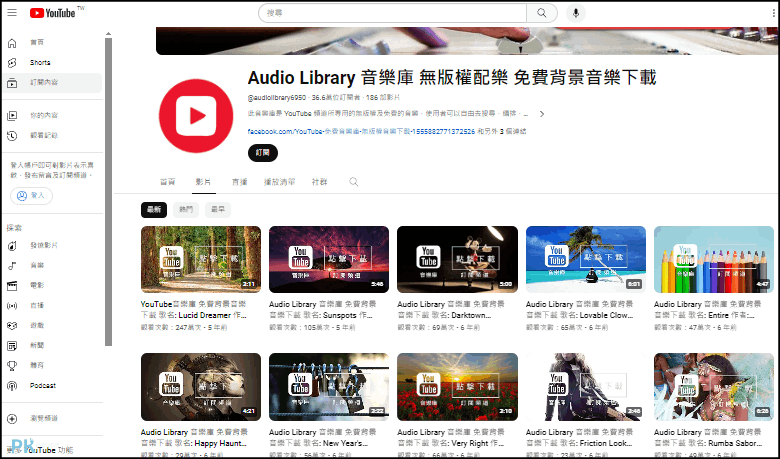This screenshot has height=459, width=780.
Task: Click the Rumba Sabor video title
Action: coord(708,438)
